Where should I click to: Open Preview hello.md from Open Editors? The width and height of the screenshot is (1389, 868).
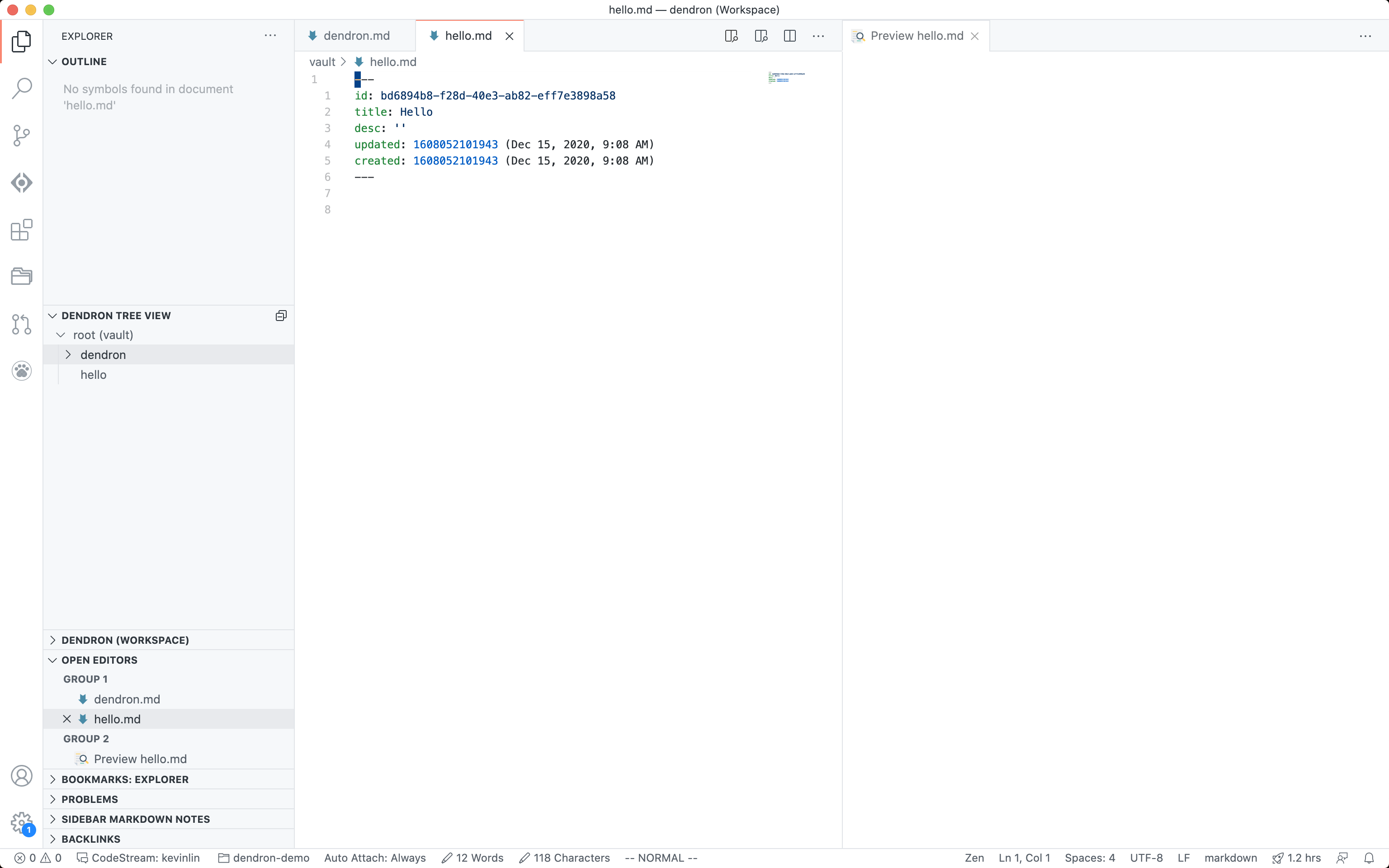[x=168, y=759]
